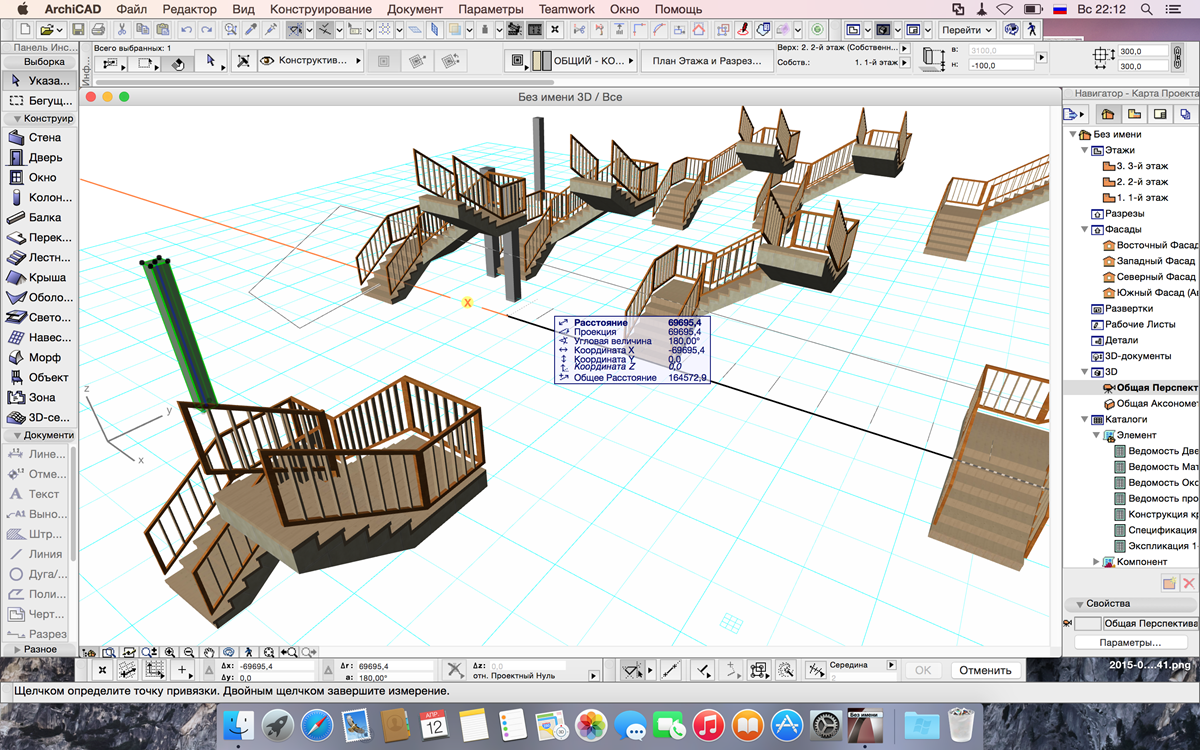Click the Print icon in the toolbar
Screen dimensions: 1200x750
point(96,30)
